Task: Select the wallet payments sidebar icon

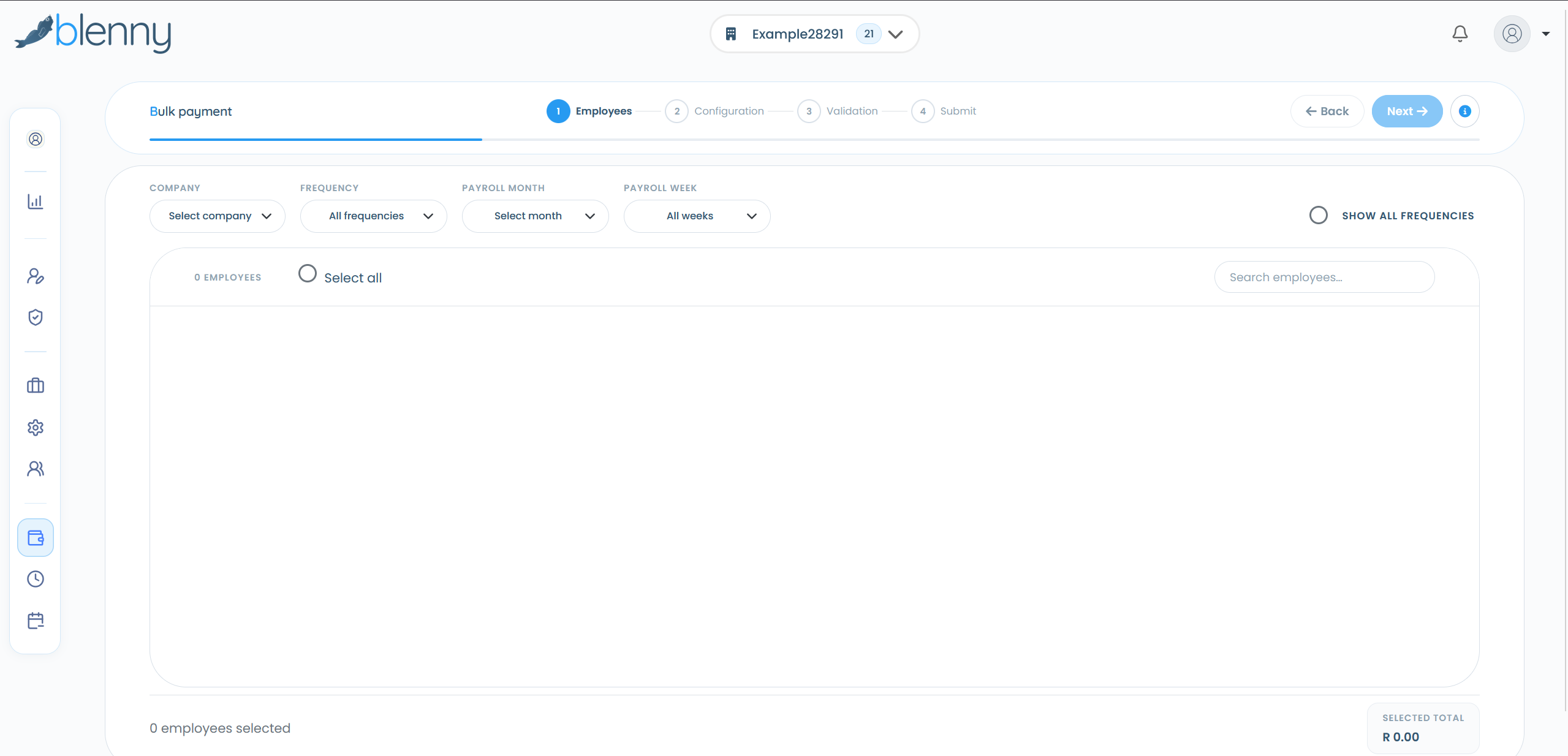Action: pyautogui.click(x=36, y=538)
